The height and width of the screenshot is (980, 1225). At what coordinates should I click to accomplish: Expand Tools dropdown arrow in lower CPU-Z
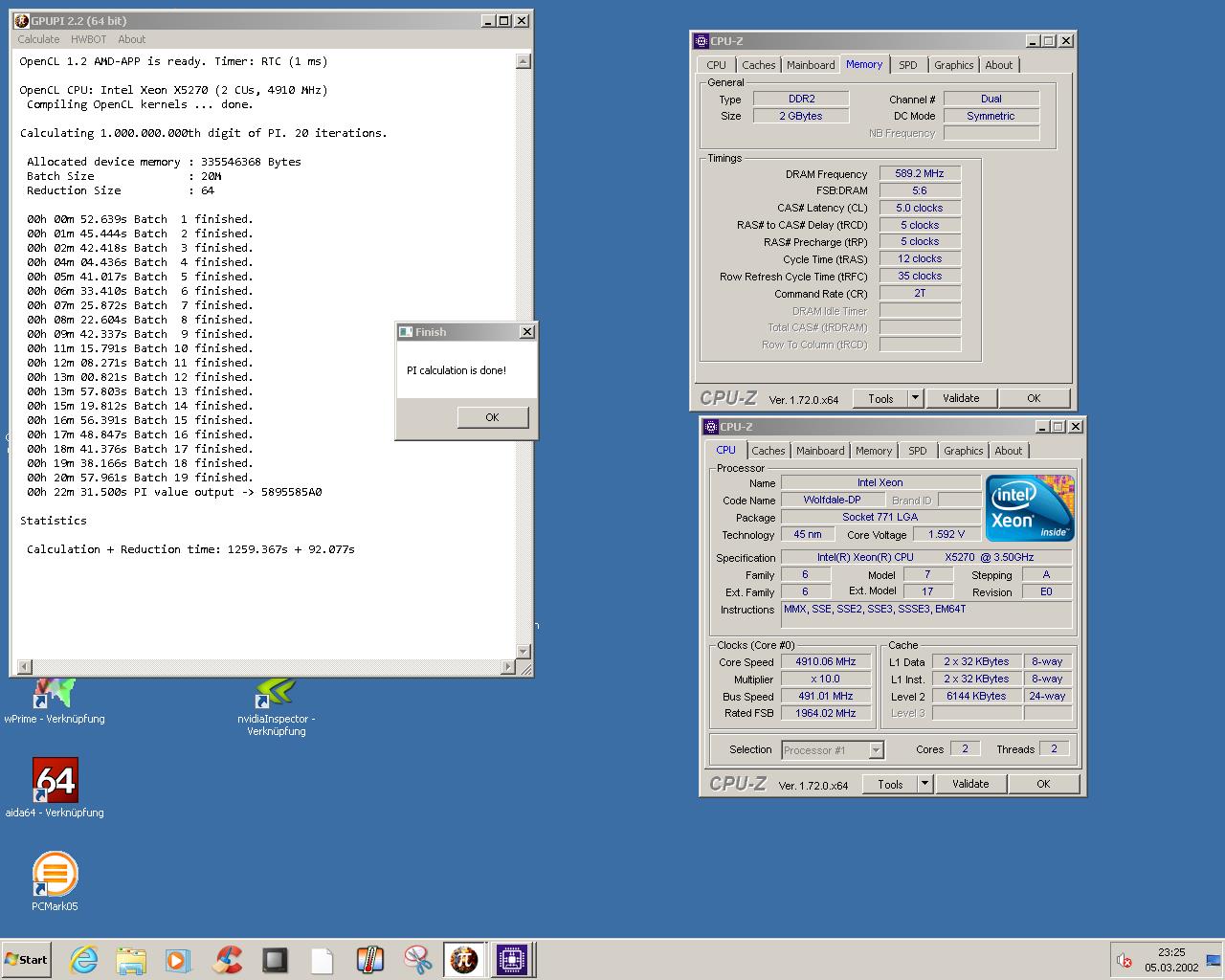(924, 784)
